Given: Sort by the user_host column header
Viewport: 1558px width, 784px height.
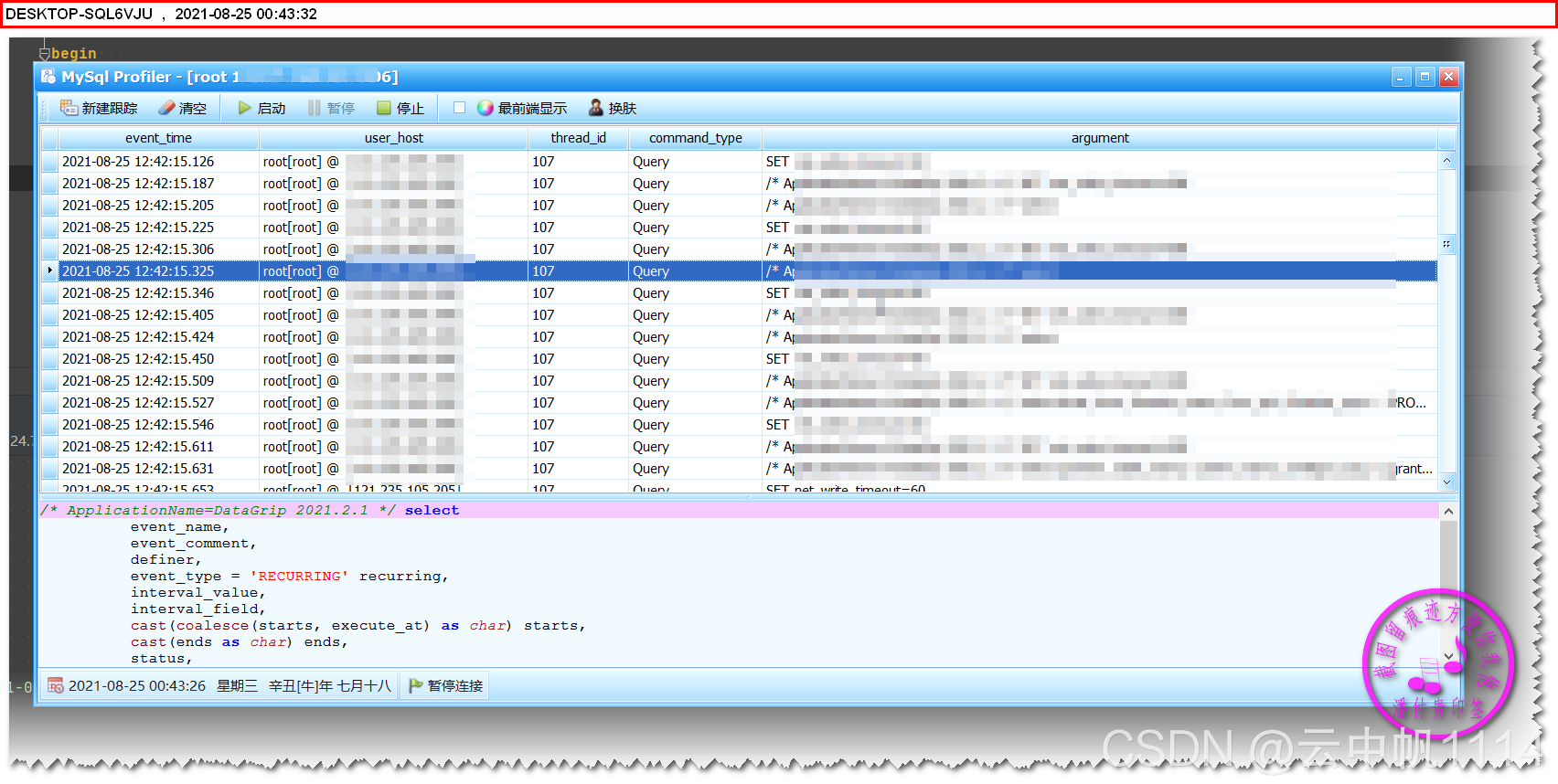Looking at the screenshot, I should (393, 138).
